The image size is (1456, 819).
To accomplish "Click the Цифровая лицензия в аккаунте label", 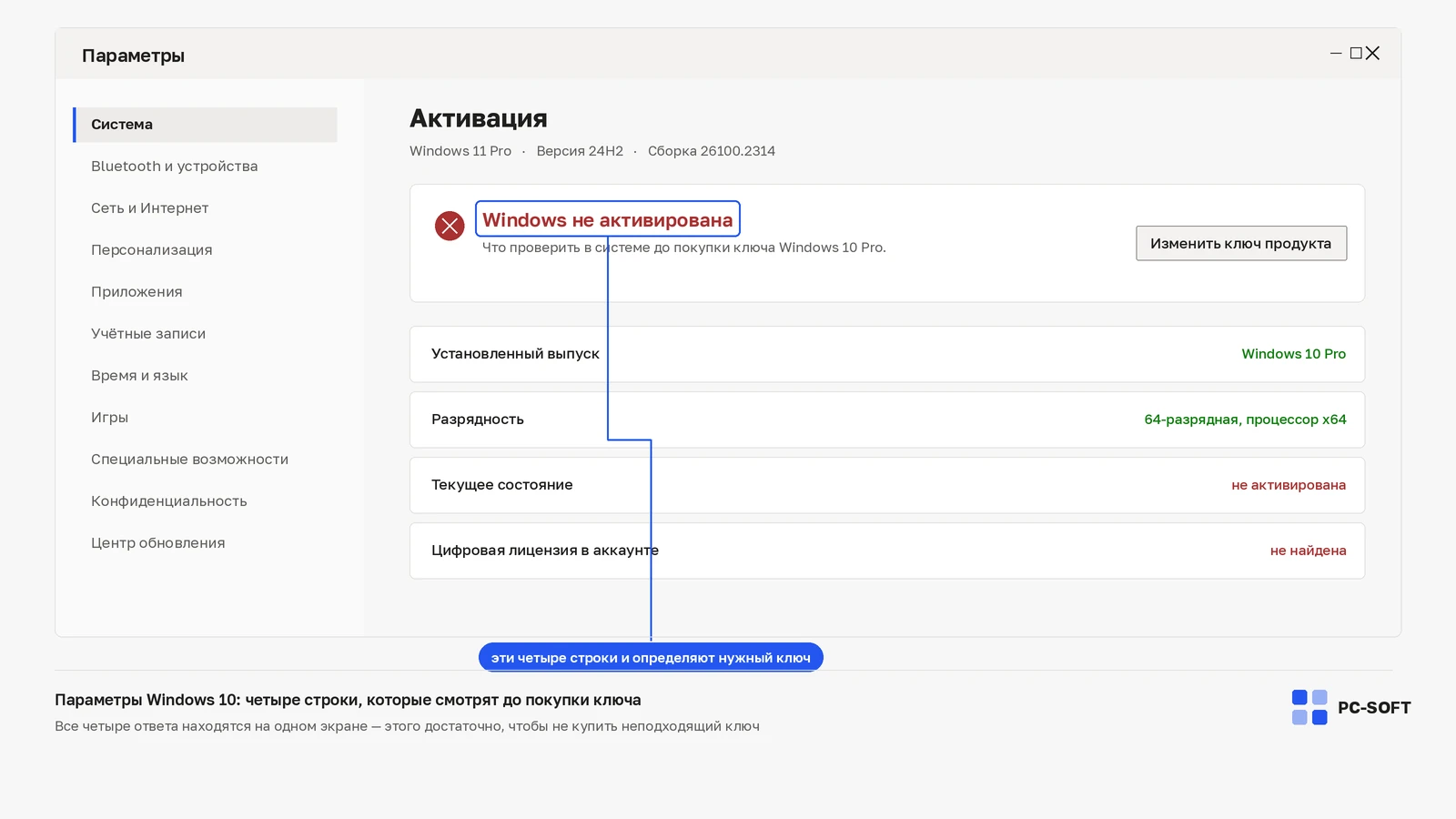I will click(x=545, y=551).
